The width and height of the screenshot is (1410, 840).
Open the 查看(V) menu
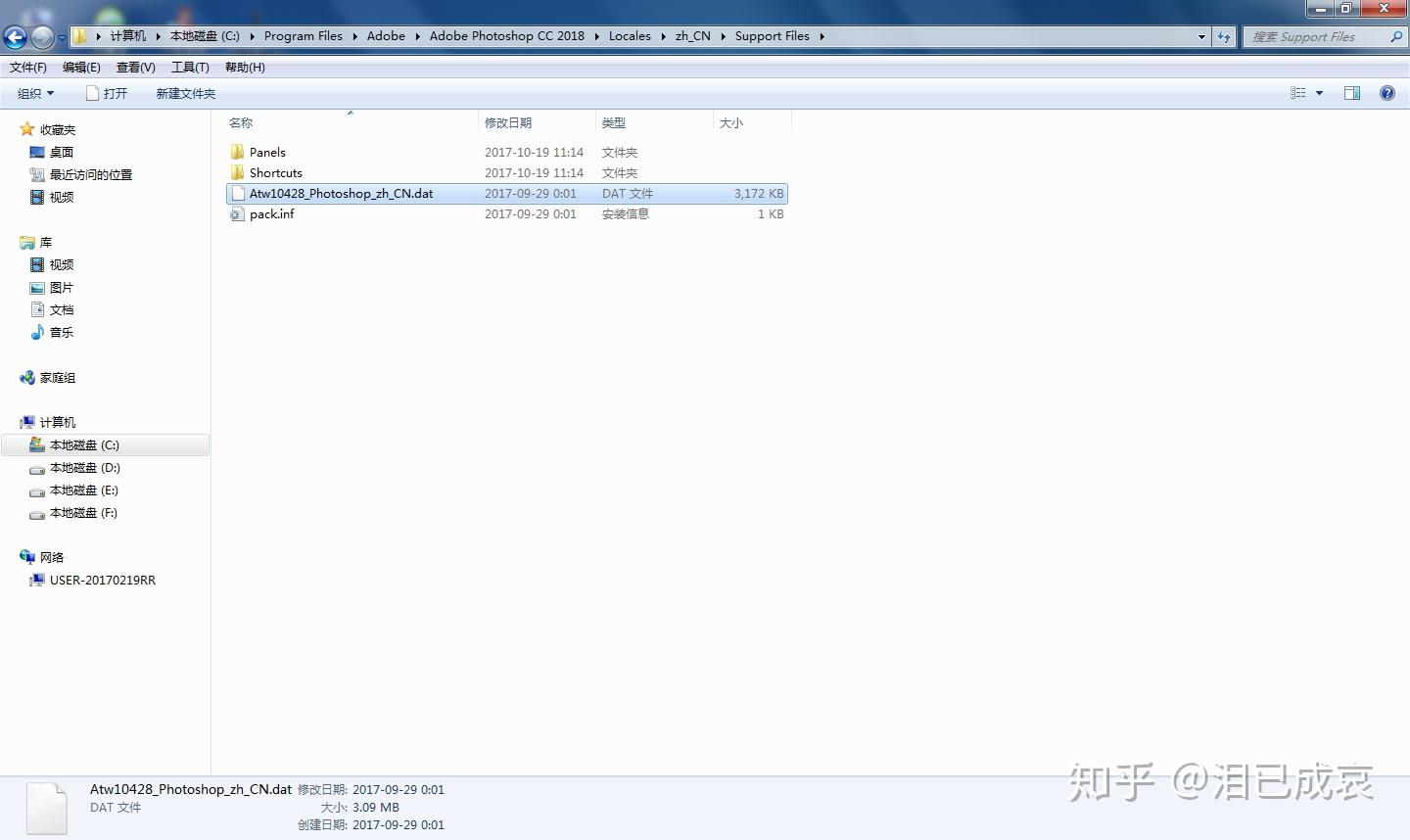(135, 67)
